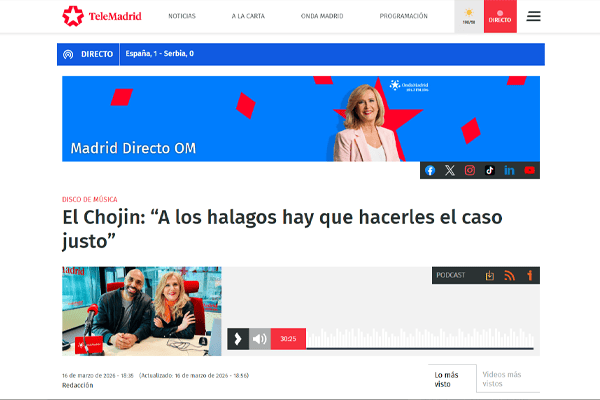Open the YouTube channel

coord(530,170)
